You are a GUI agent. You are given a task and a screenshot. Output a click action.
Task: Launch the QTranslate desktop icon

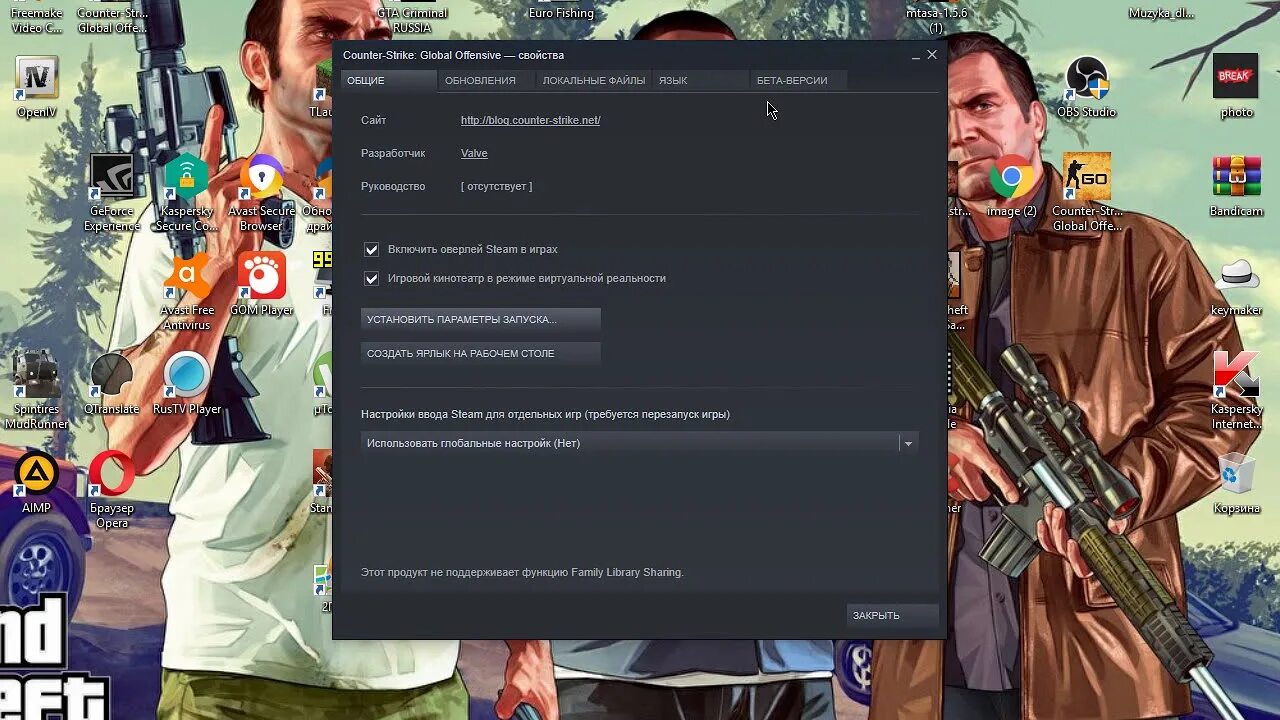(111, 382)
